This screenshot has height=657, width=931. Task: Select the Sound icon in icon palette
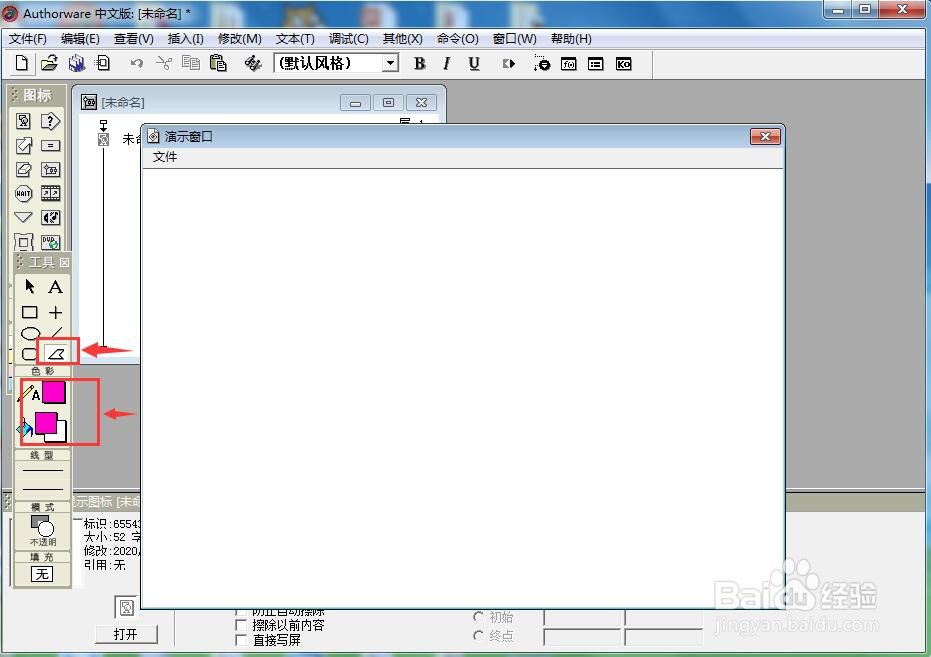pos(50,217)
